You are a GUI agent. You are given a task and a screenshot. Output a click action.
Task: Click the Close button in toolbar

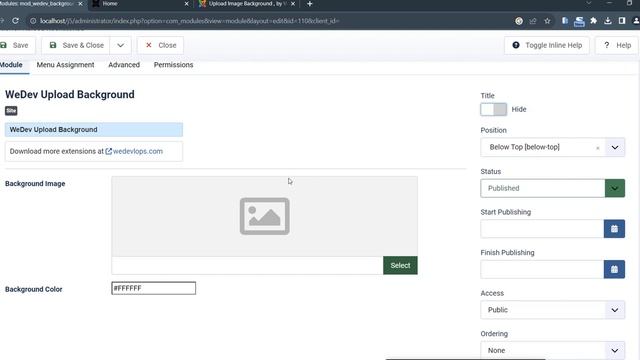[160, 45]
